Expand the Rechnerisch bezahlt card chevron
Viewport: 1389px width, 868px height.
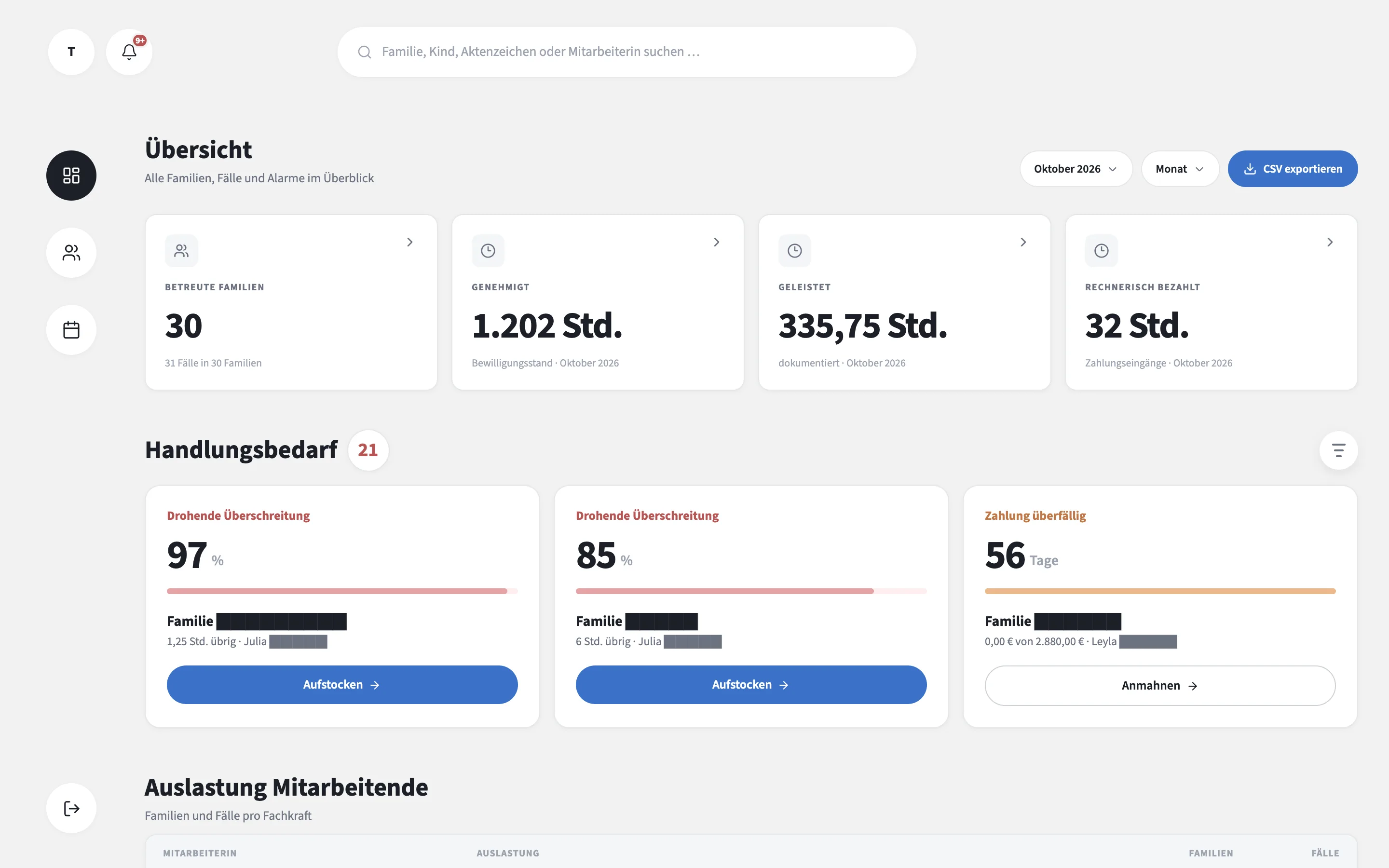(1330, 242)
